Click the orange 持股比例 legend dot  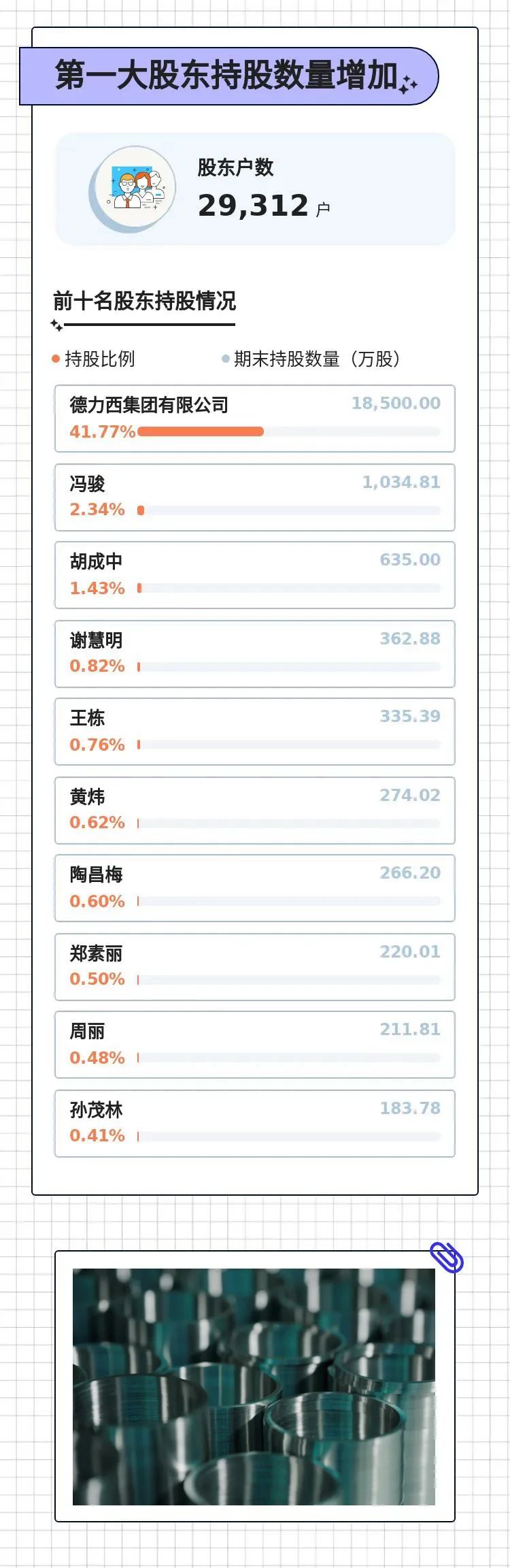(56, 359)
